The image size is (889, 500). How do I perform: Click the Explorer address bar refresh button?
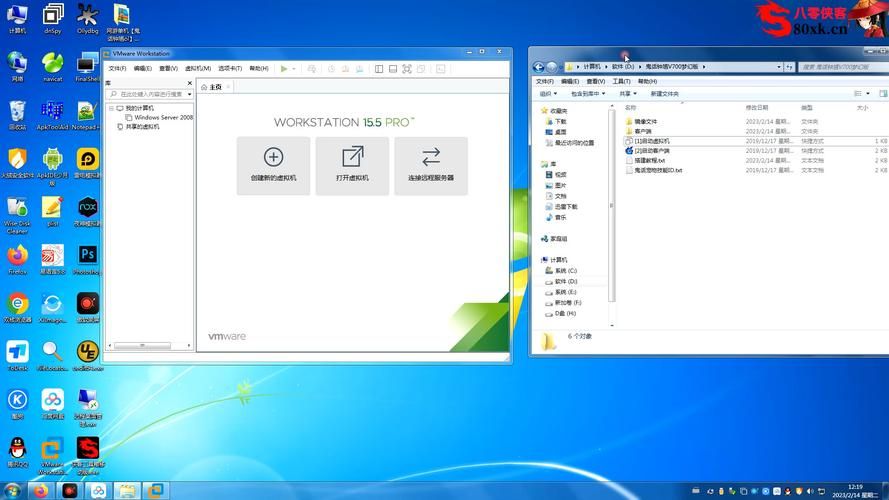point(789,67)
